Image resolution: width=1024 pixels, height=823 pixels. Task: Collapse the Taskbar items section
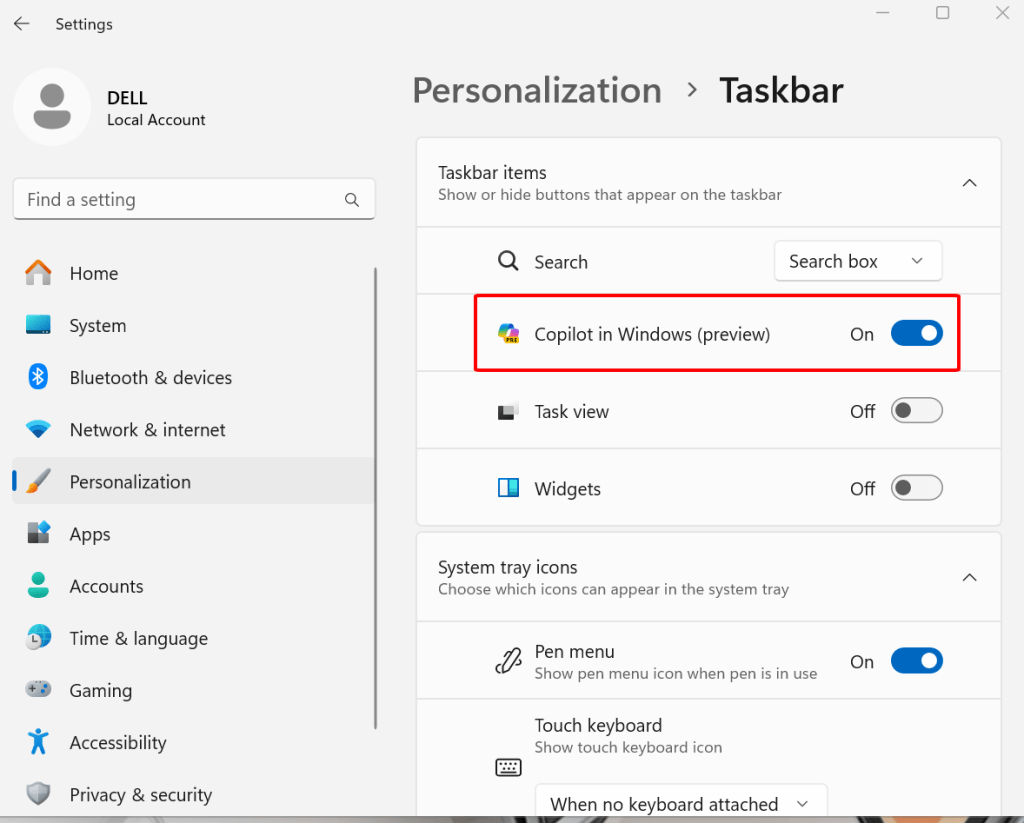click(x=968, y=183)
